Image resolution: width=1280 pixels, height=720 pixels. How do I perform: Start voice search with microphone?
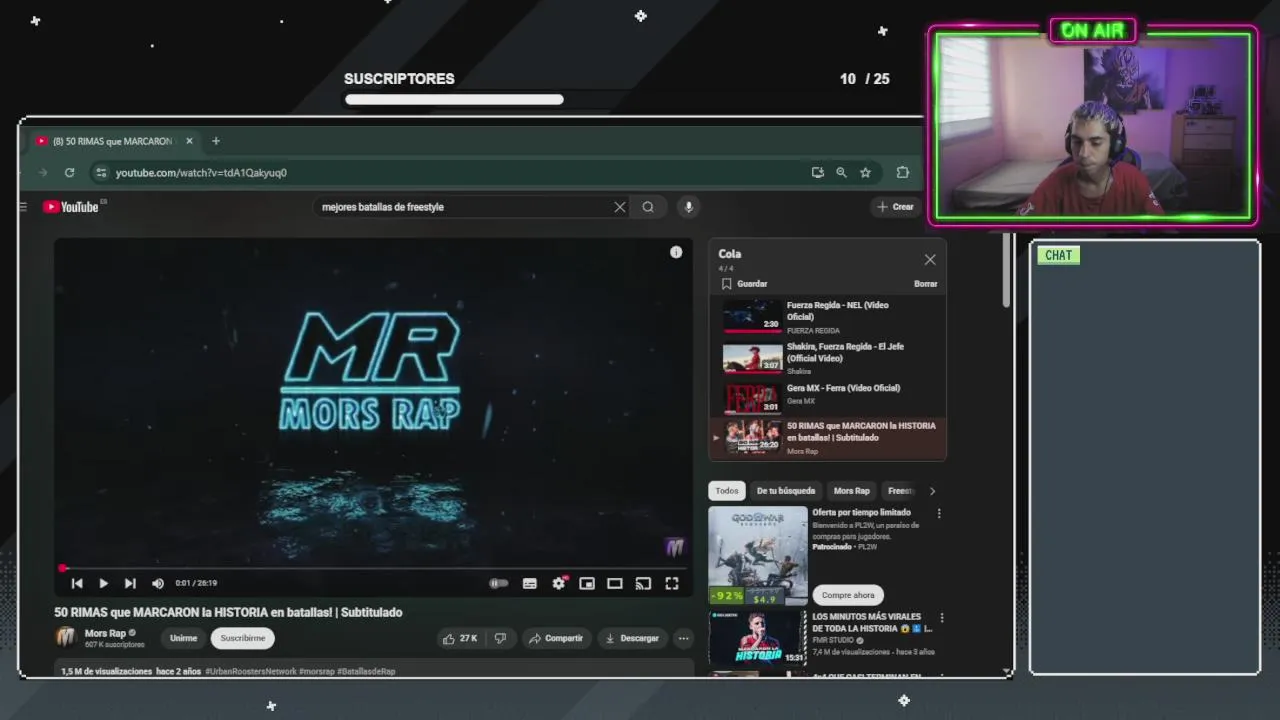click(688, 207)
